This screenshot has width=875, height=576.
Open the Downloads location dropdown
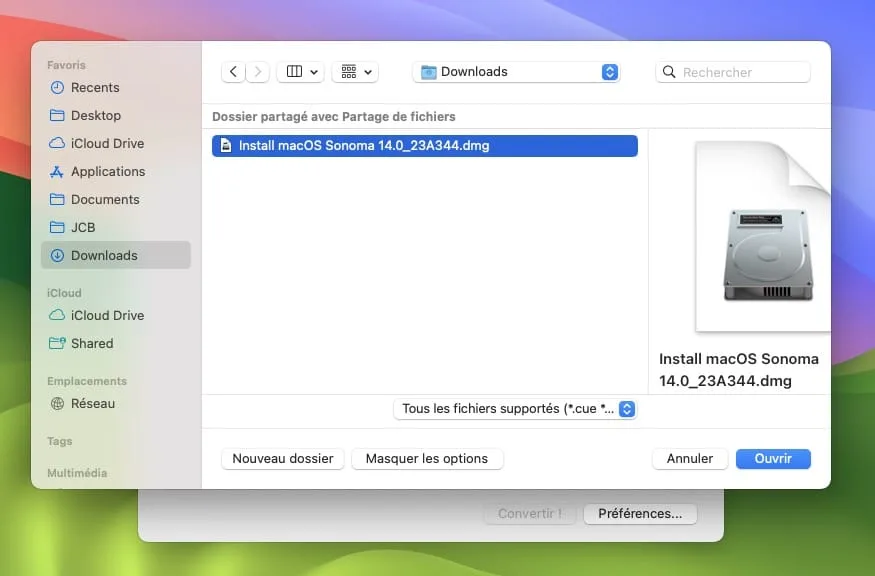516,72
